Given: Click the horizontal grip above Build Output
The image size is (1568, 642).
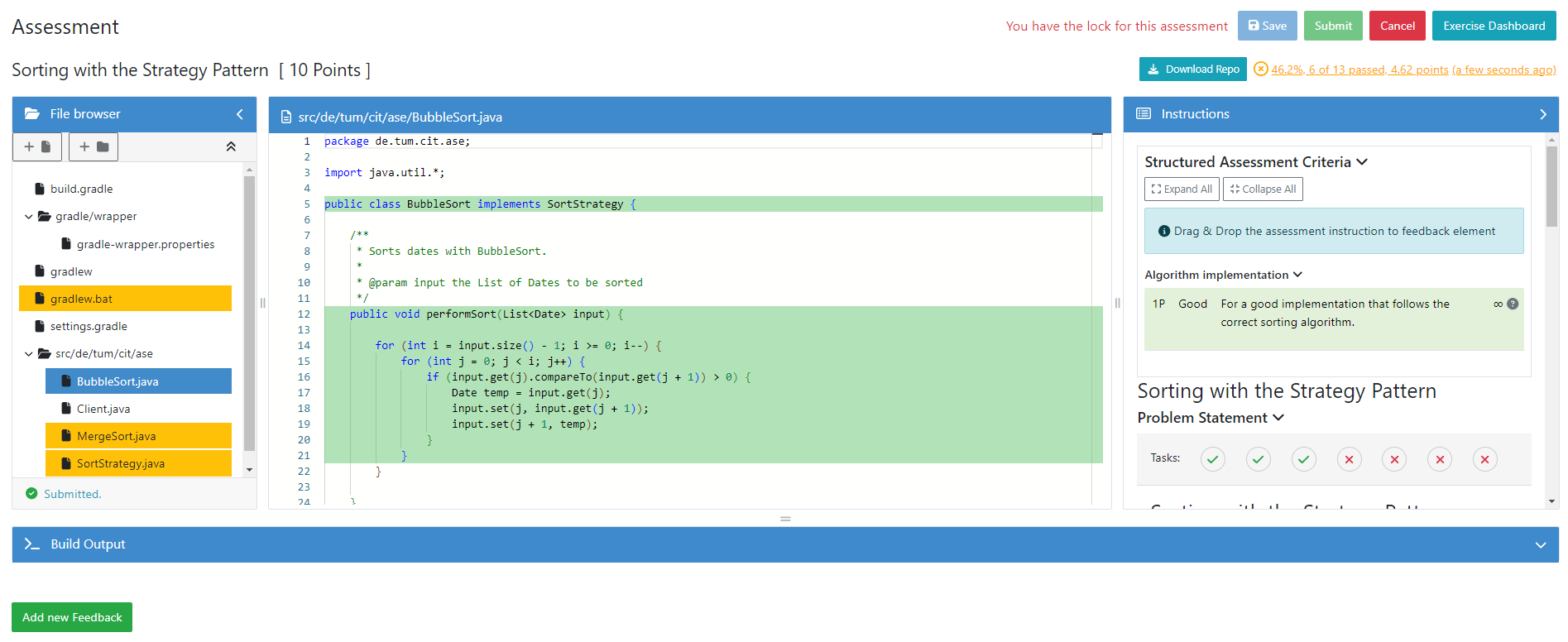Looking at the screenshot, I should click(785, 519).
